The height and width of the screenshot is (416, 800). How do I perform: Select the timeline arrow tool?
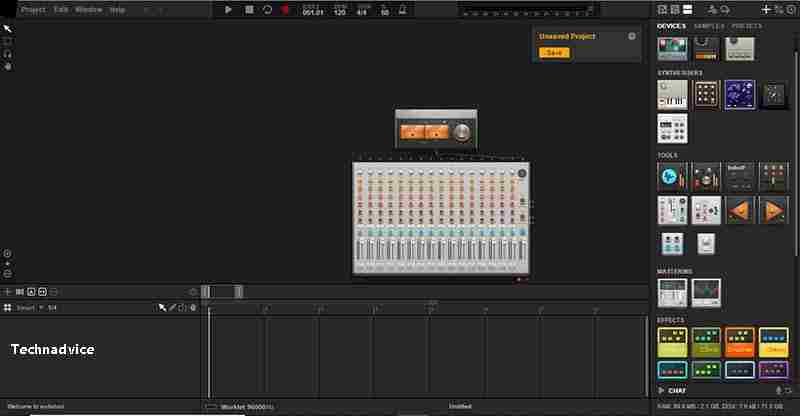(162, 308)
